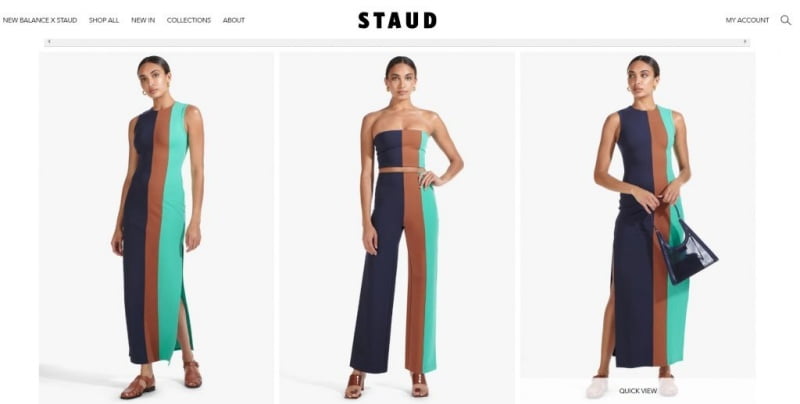Go to MY ACCOUNT
Screen dimensions: 800x404
(x=747, y=20)
